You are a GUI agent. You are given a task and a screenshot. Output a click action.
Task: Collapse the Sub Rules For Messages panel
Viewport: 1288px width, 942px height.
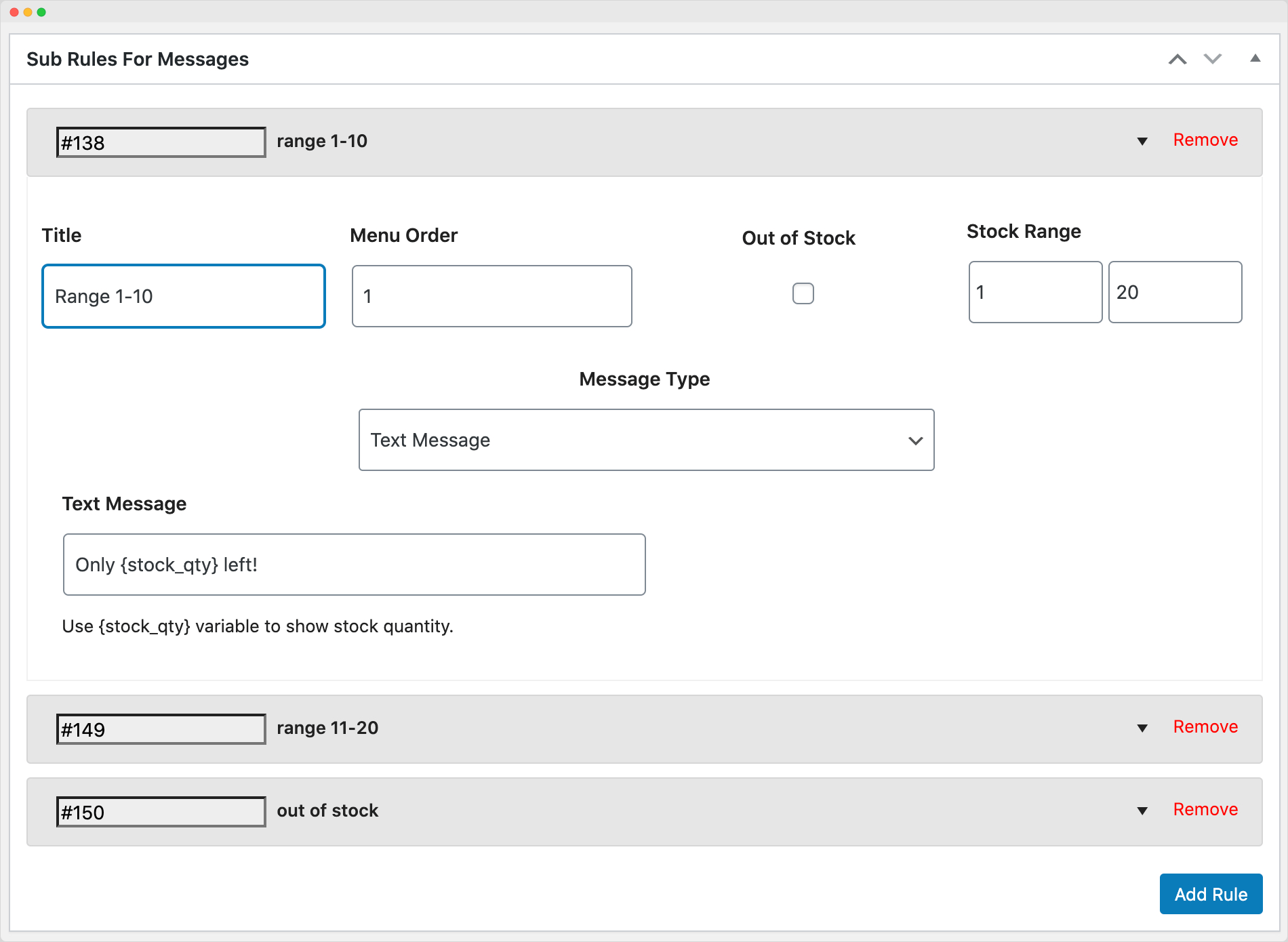click(x=1256, y=59)
